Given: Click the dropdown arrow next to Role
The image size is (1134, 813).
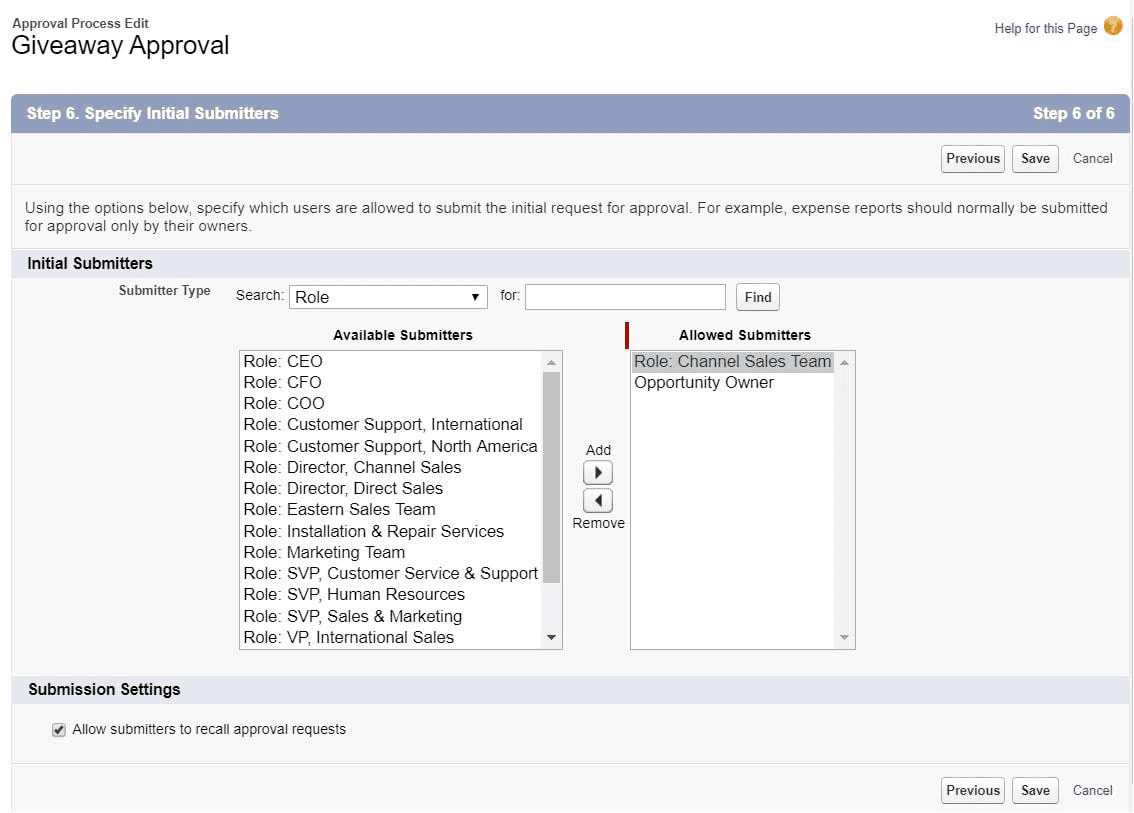Looking at the screenshot, I should click(474, 296).
